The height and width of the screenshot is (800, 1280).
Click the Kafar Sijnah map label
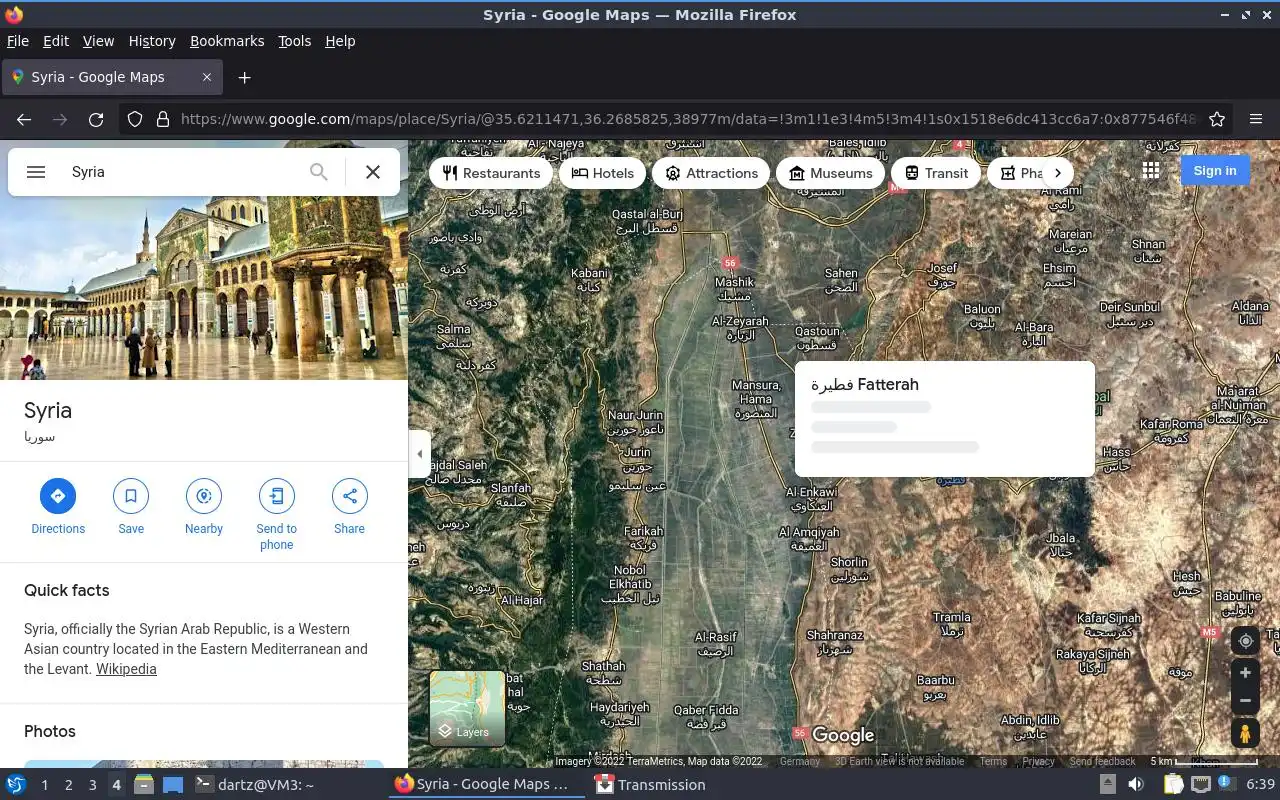(1109, 625)
